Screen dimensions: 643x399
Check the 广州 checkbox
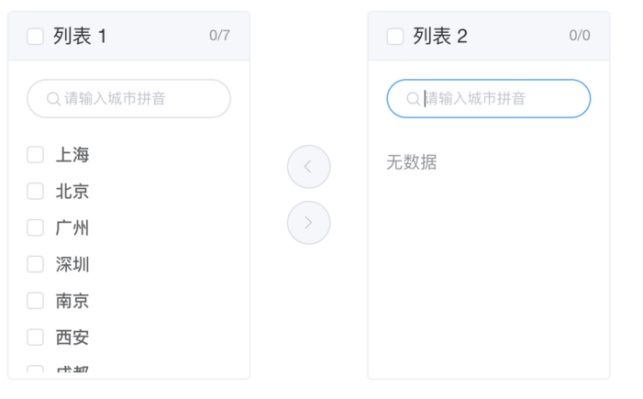click(35, 228)
